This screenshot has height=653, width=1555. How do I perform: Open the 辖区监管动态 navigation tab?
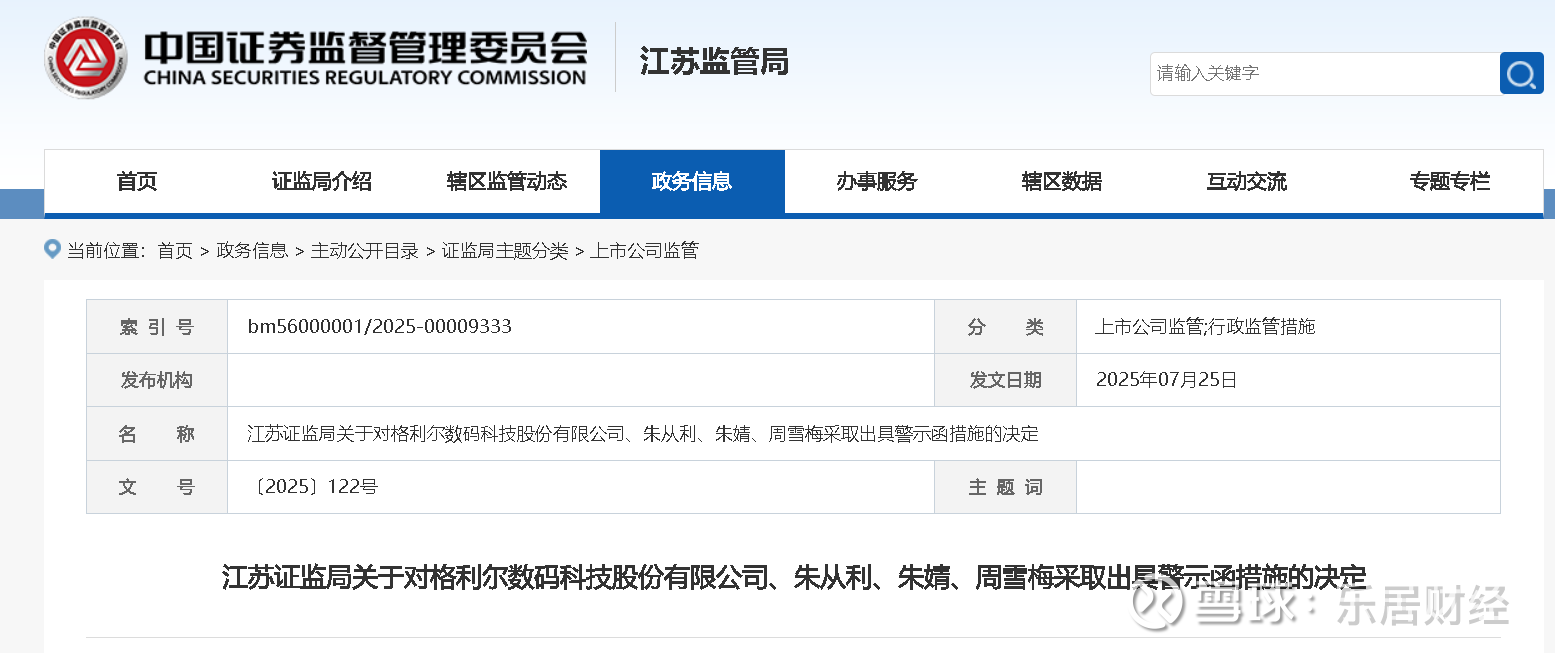(507, 181)
